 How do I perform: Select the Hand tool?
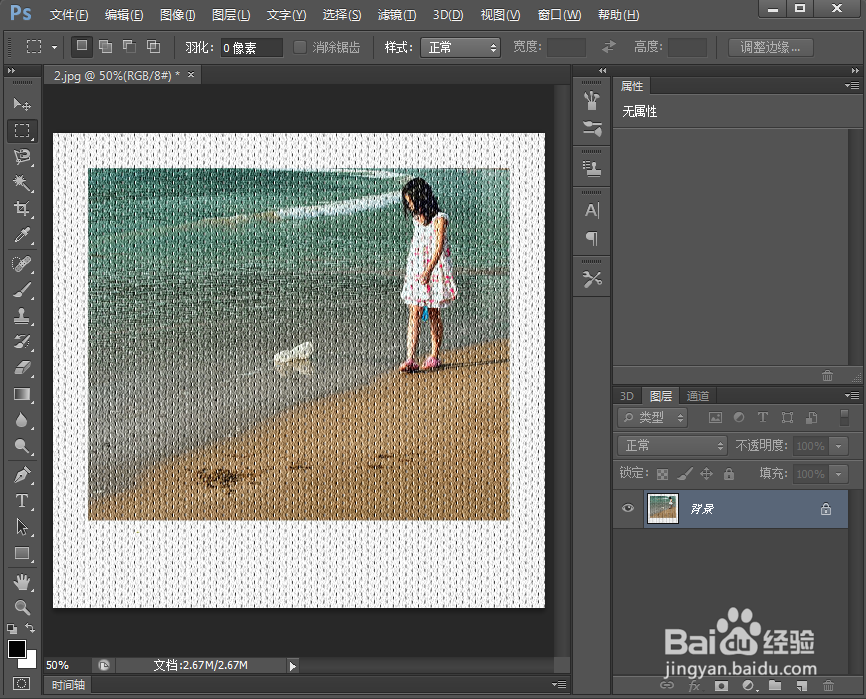22,582
